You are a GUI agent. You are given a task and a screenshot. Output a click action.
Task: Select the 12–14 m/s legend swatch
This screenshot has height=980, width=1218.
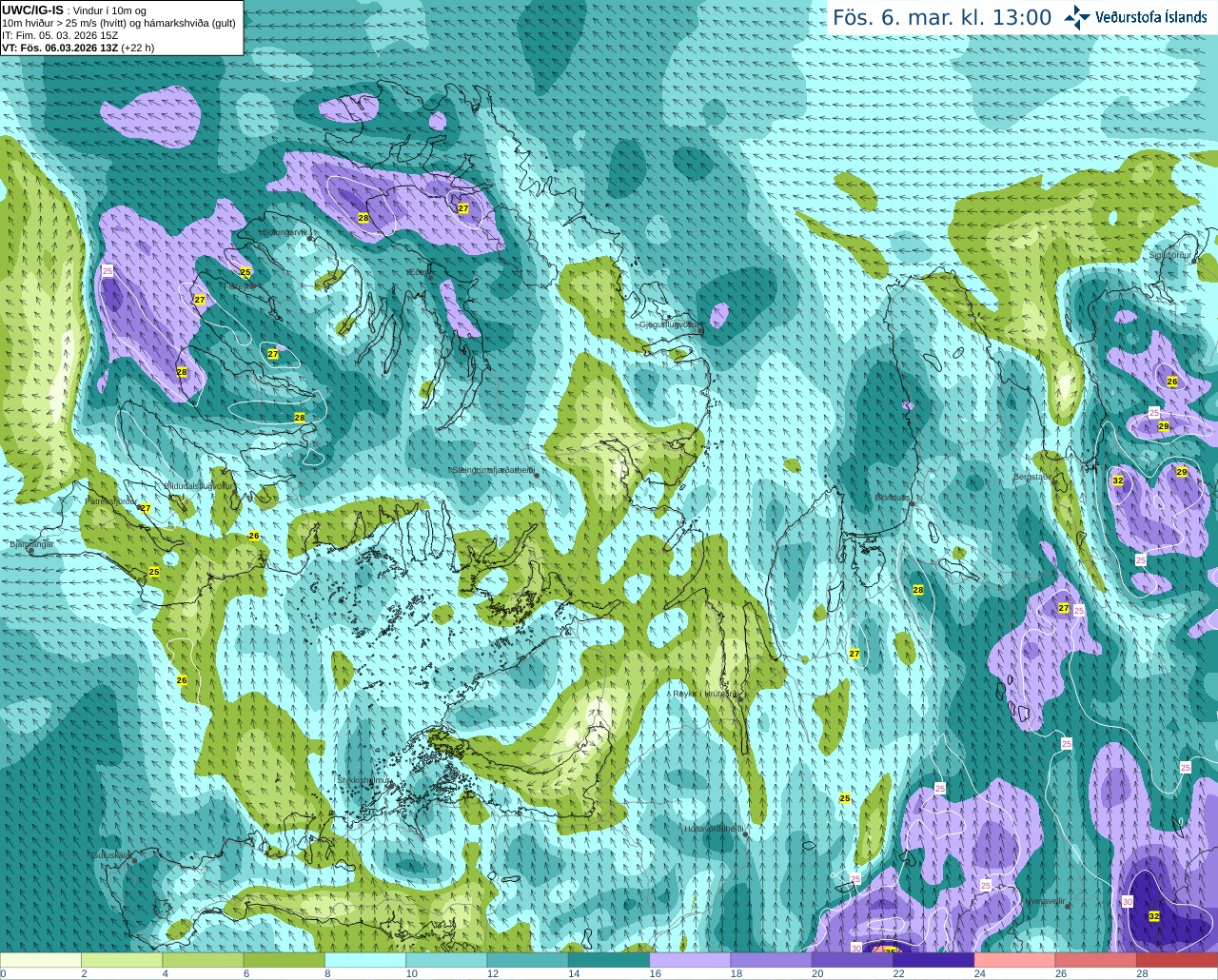(528, 960)
